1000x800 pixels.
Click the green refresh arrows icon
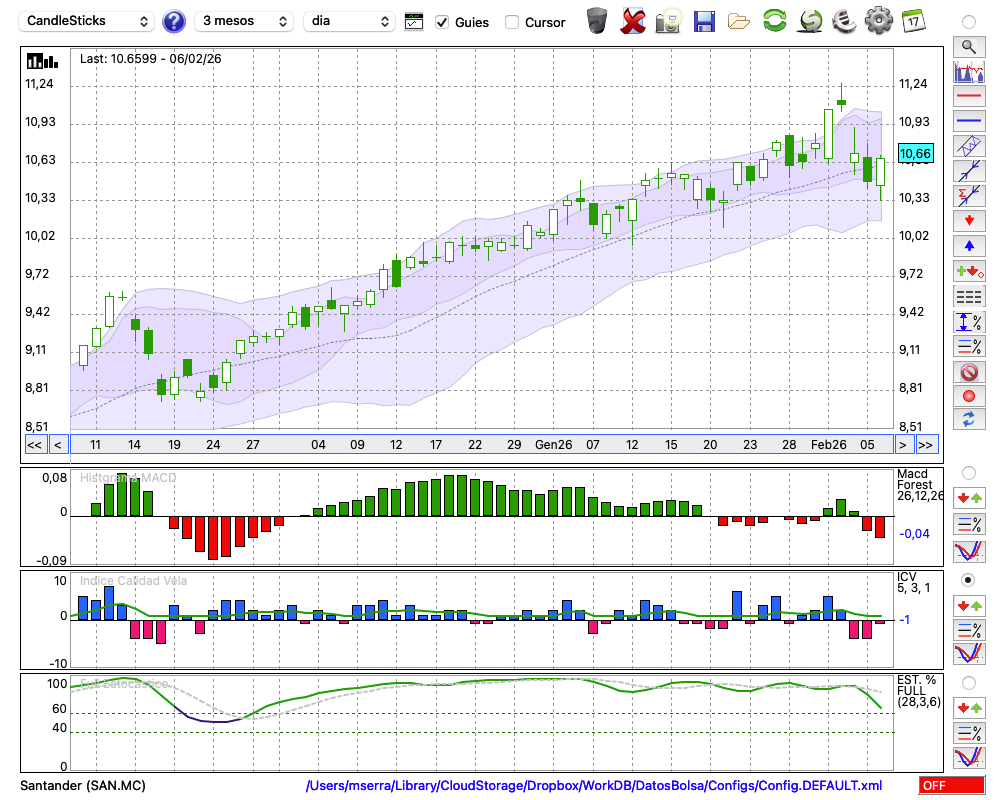775,21
